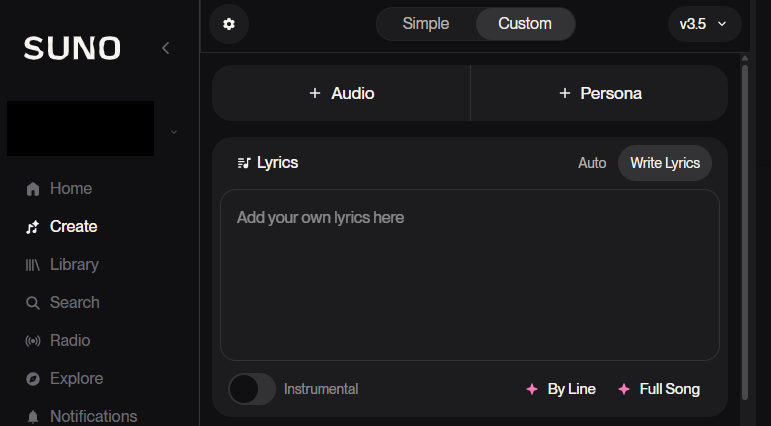Click the Home house icon

(33, 189)
